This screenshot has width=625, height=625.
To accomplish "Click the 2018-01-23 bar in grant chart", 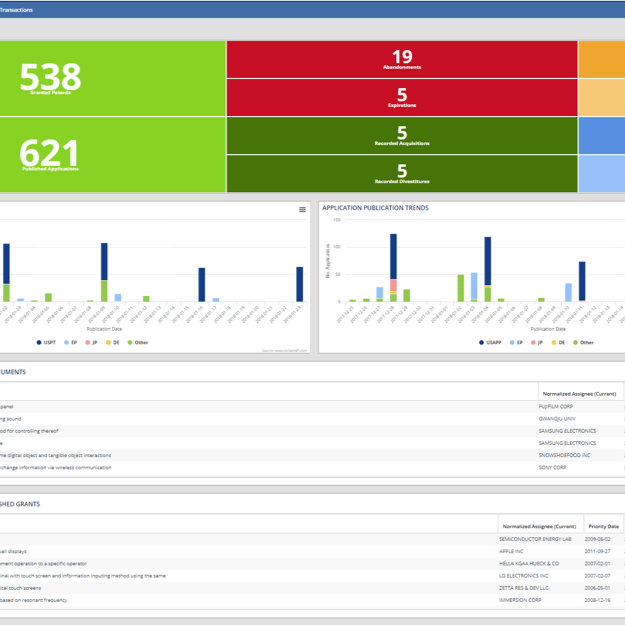I will 299,284.
